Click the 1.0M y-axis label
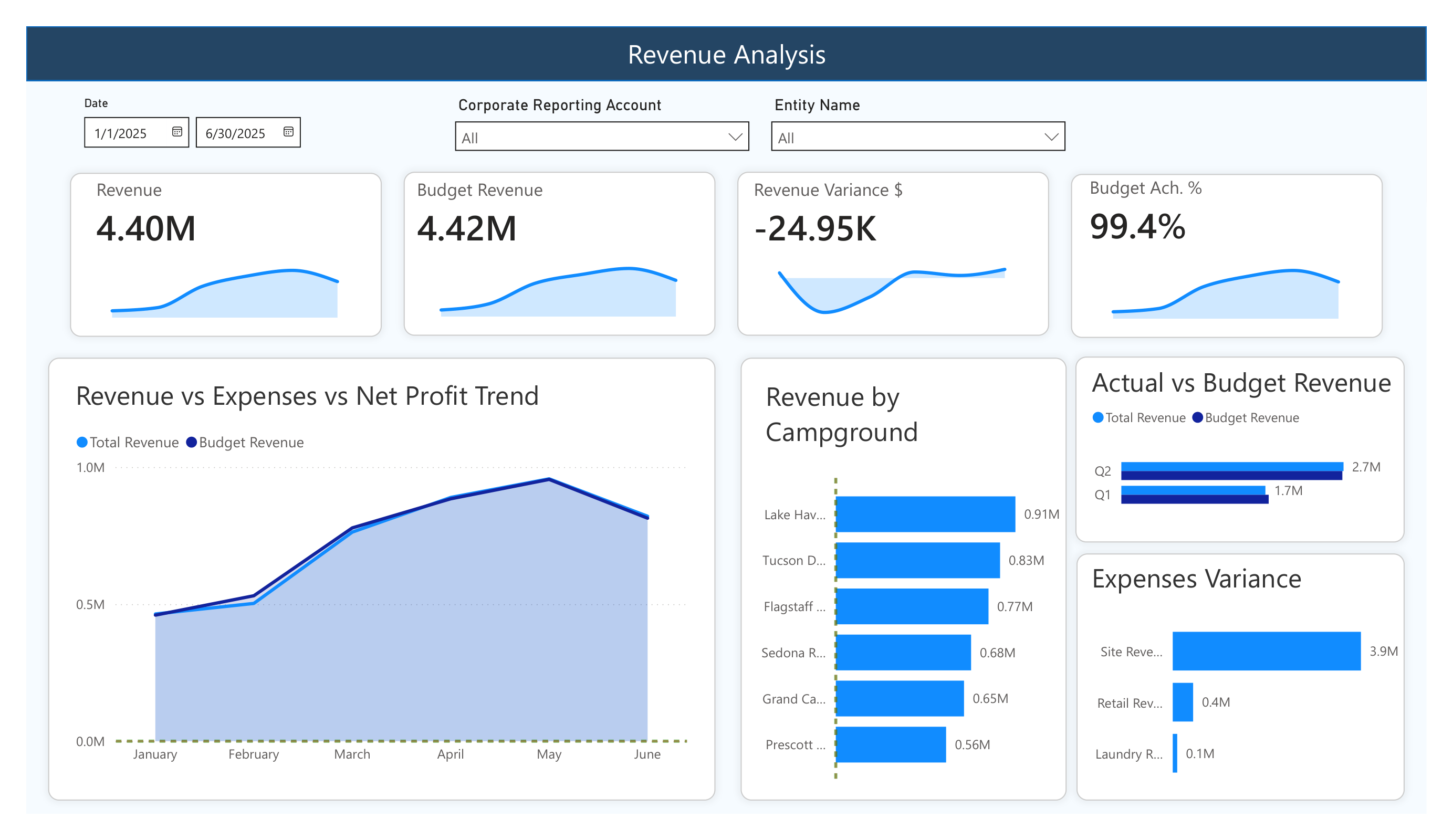 click(90, 468)
